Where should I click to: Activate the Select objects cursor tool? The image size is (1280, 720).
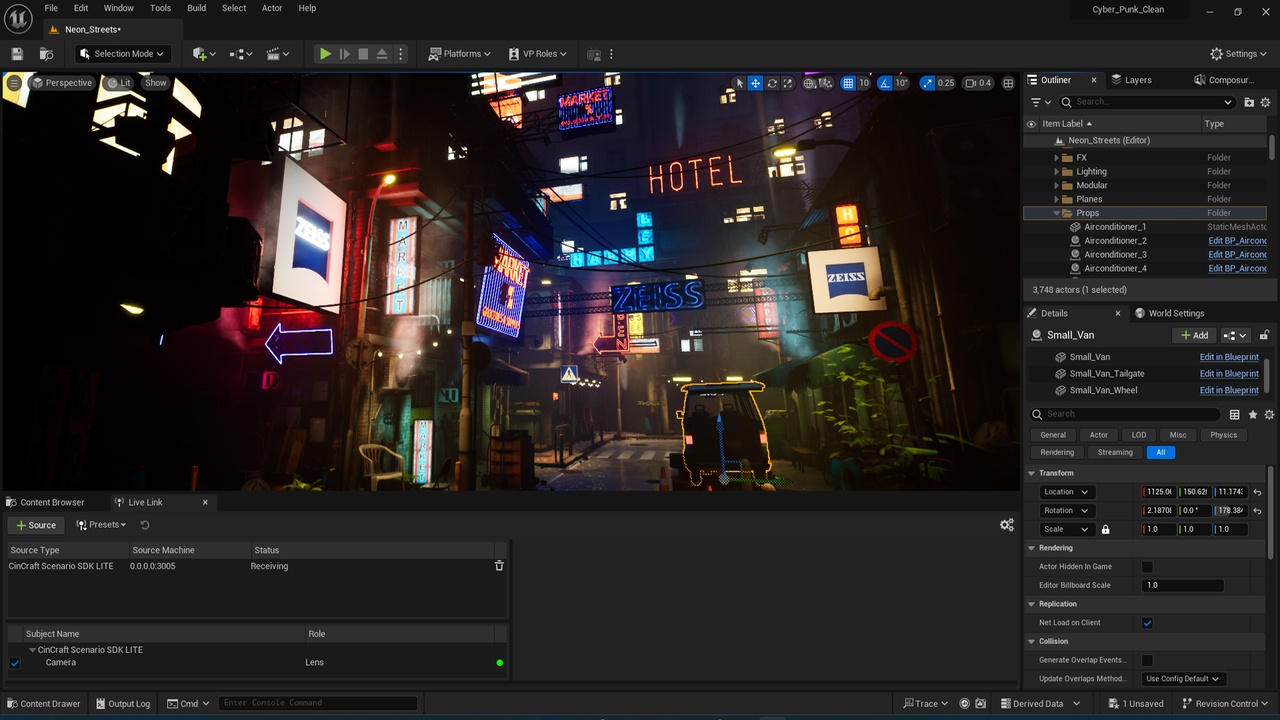(739, 83)
